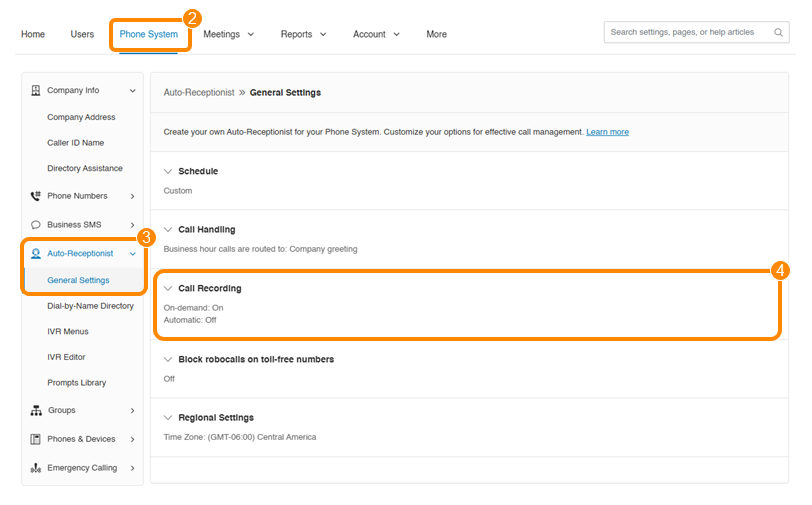Go to the Users tab
Screen dimensions: 812x505
pyautogui.click(x=82, y=34)
